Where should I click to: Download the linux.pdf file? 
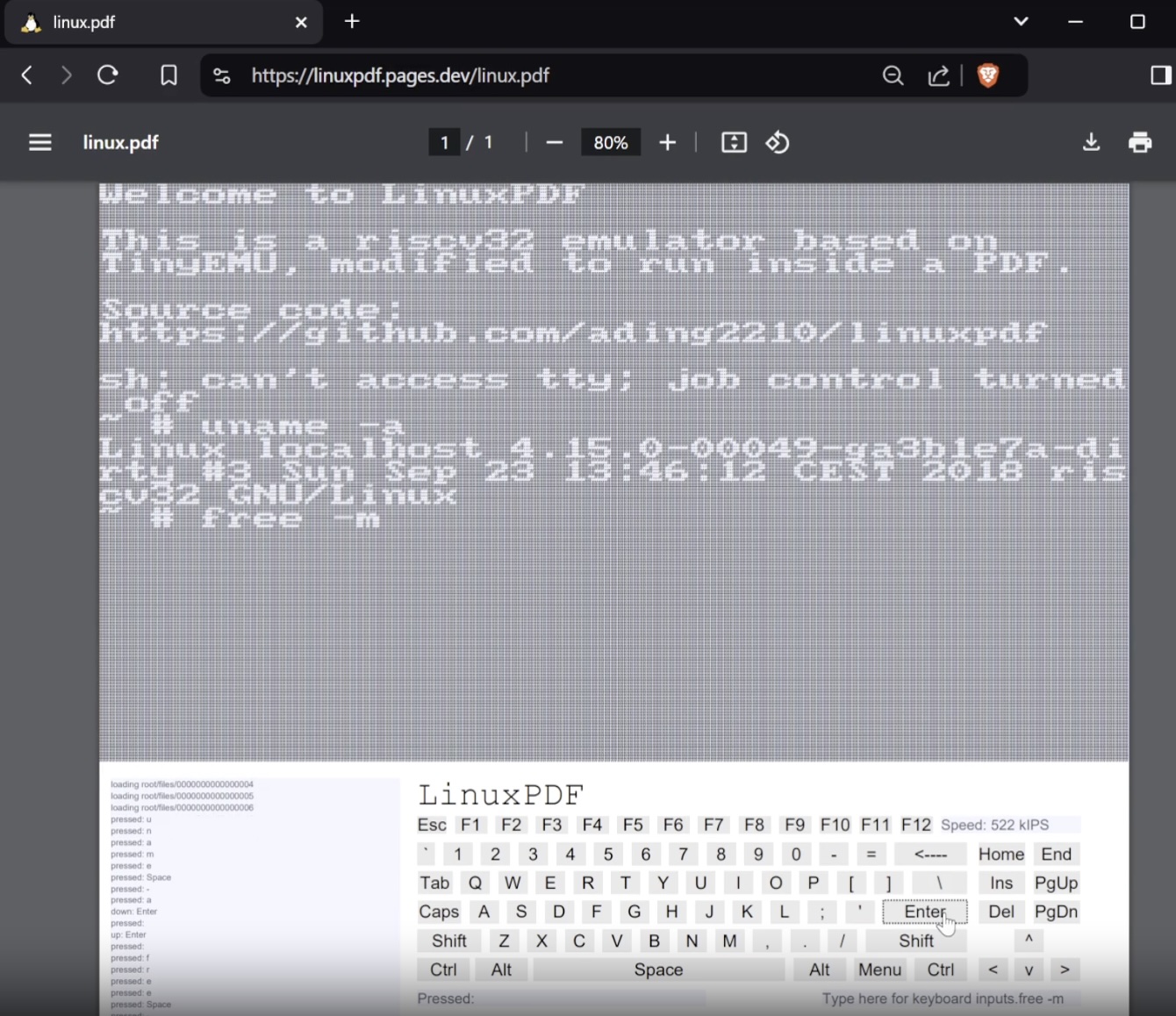(1091, 142)
